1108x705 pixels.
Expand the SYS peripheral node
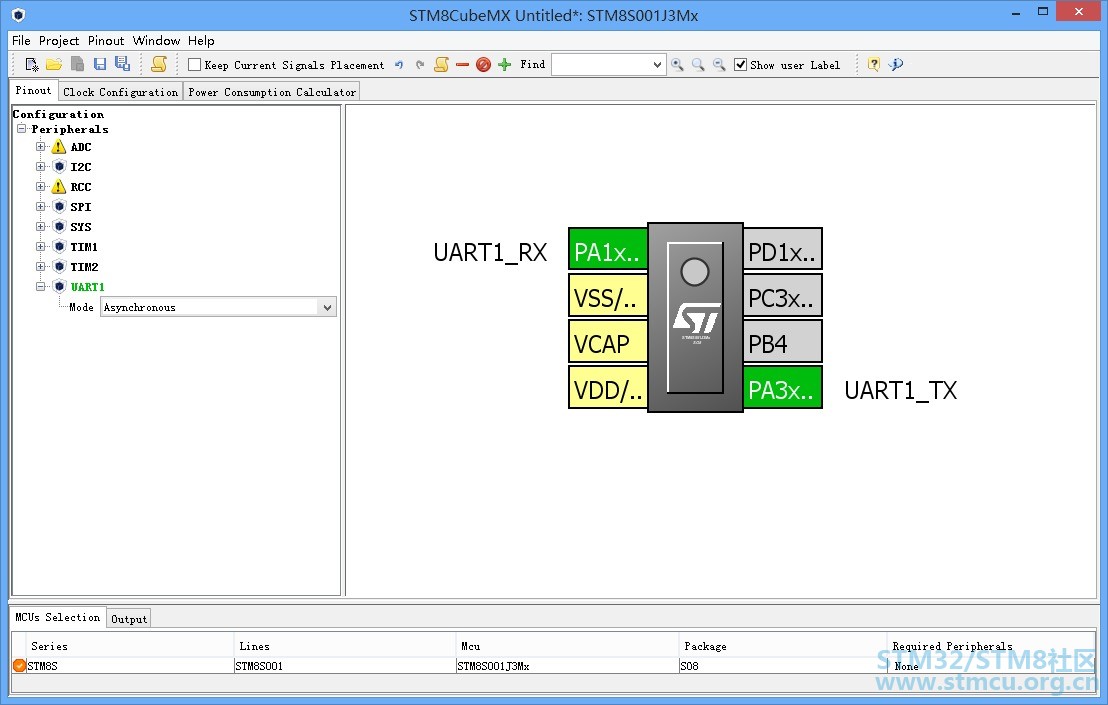pos(40,227)
